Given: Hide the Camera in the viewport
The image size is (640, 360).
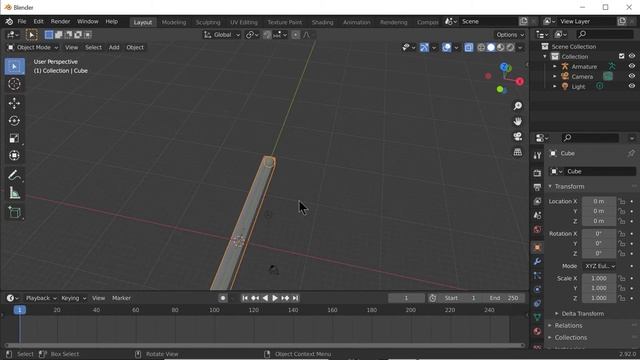Looking at the screenshot, I should point(632,76).
